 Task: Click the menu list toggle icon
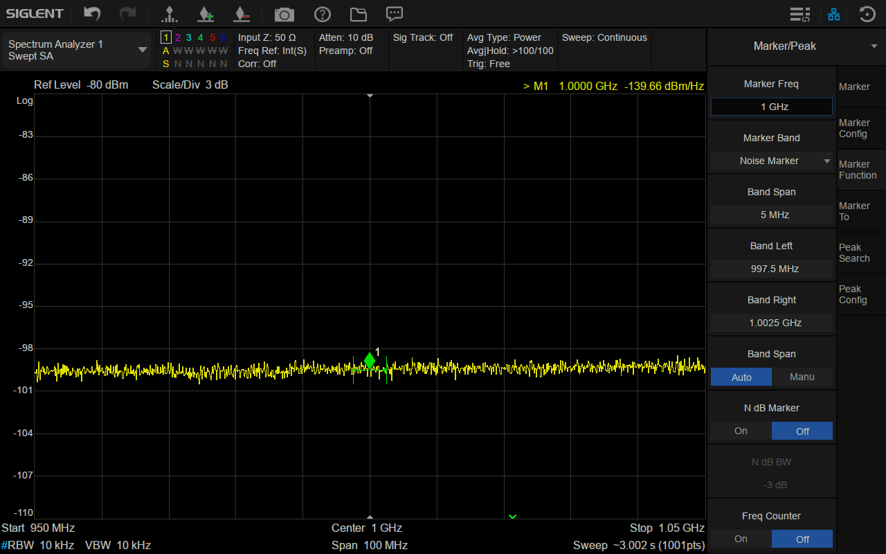(x=800, y=14)
